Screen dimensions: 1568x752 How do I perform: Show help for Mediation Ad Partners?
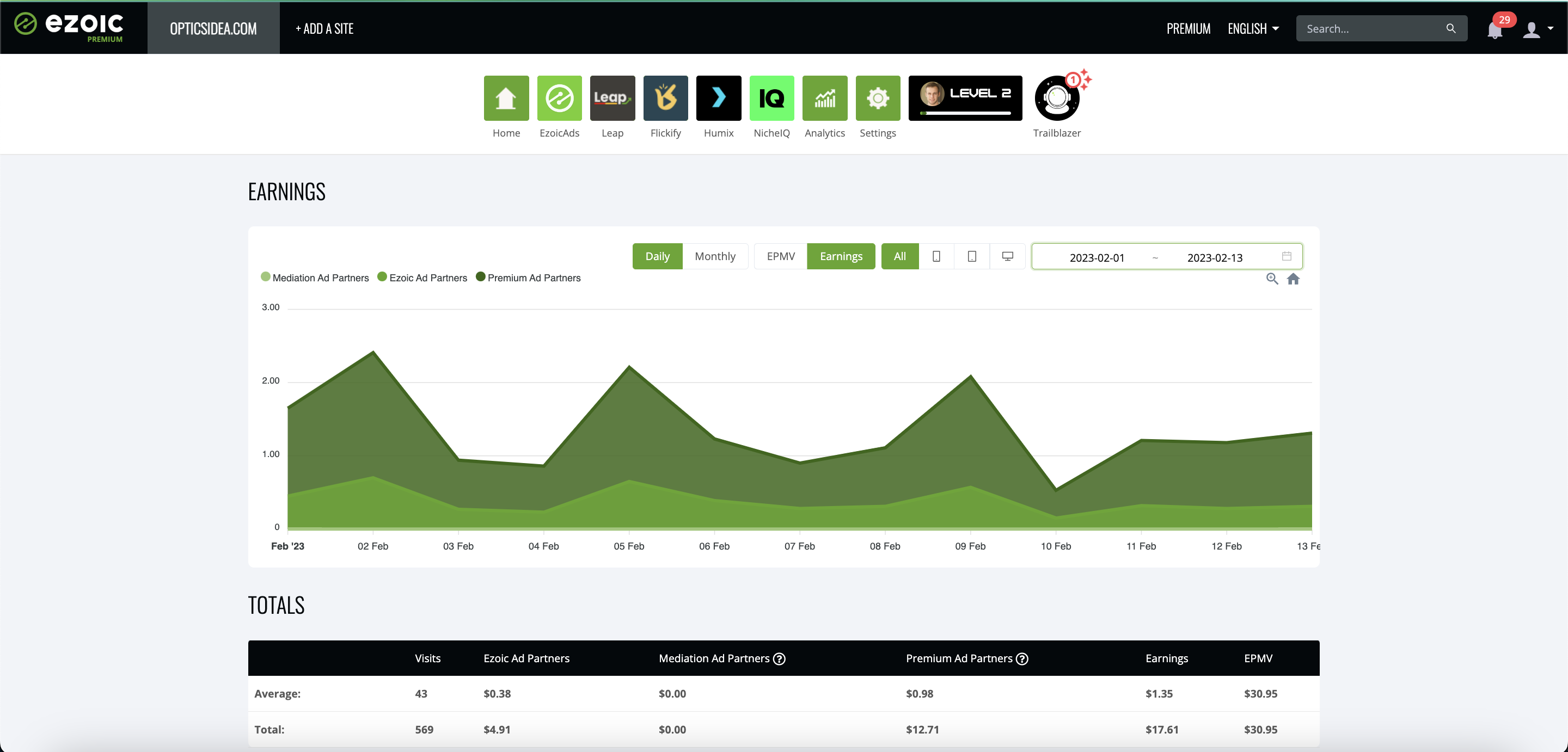point(779,658)
